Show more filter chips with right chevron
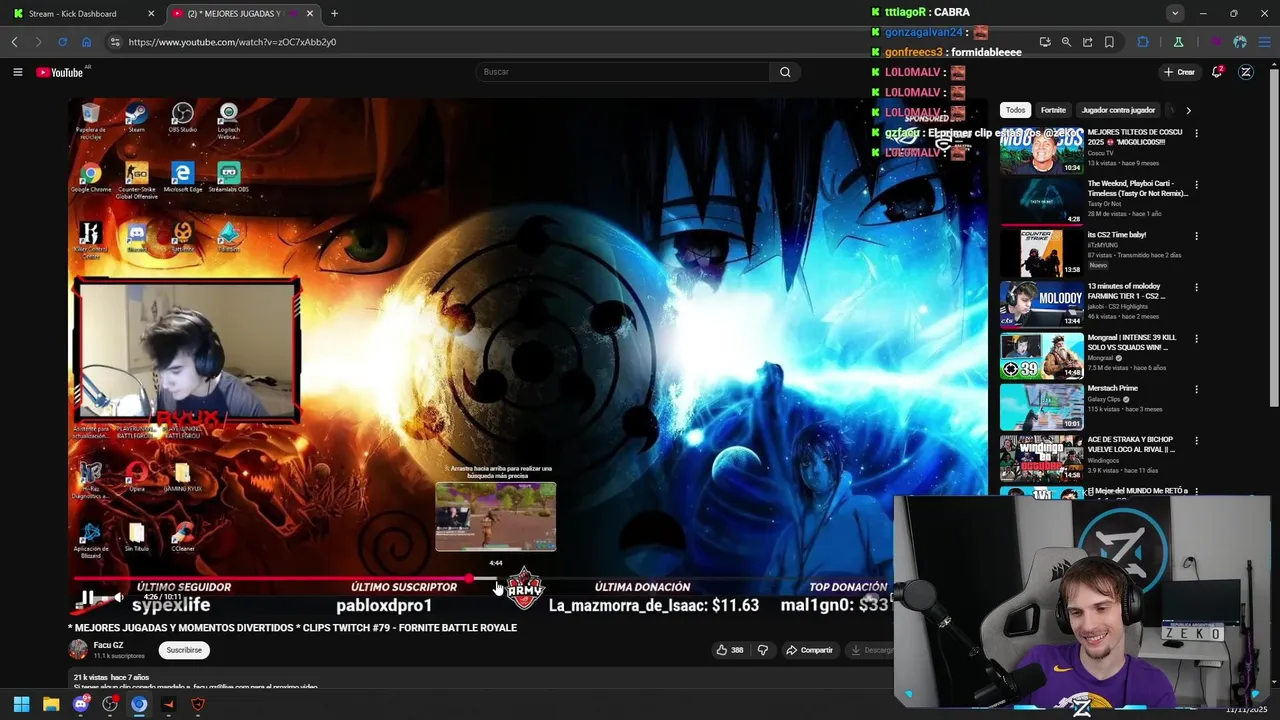This screenshot has width=1280, height=720. [x=1188, y=110]
